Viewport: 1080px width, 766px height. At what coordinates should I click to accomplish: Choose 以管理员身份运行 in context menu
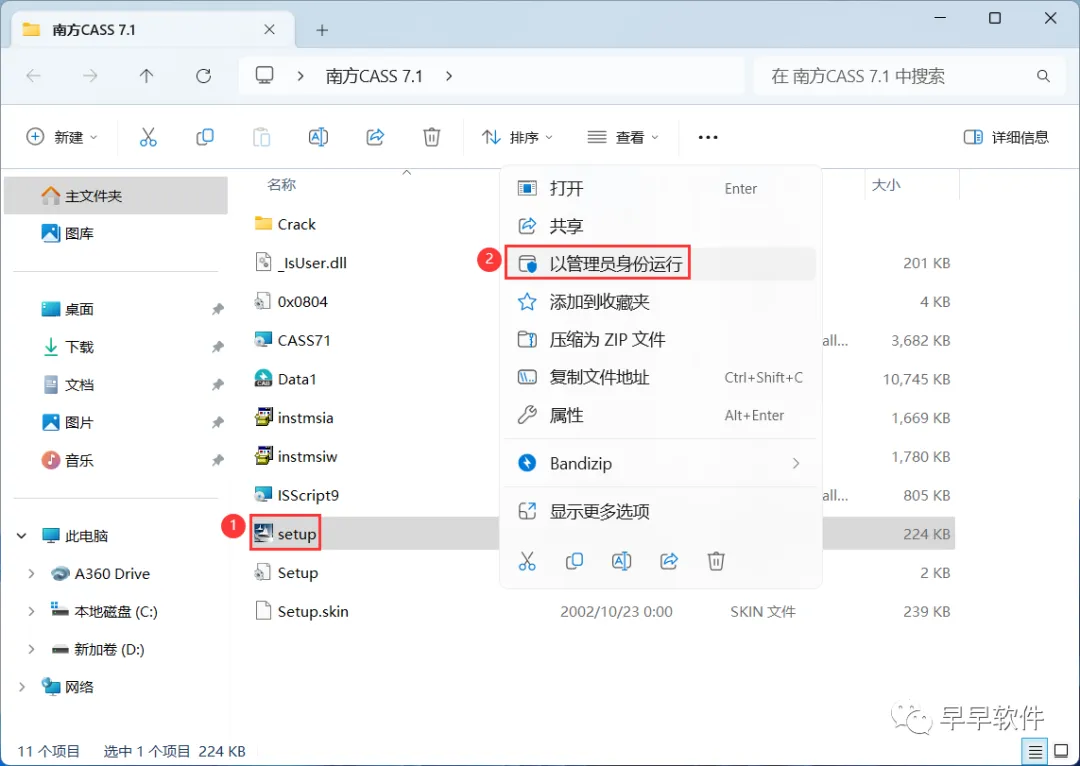pos(661,263)
